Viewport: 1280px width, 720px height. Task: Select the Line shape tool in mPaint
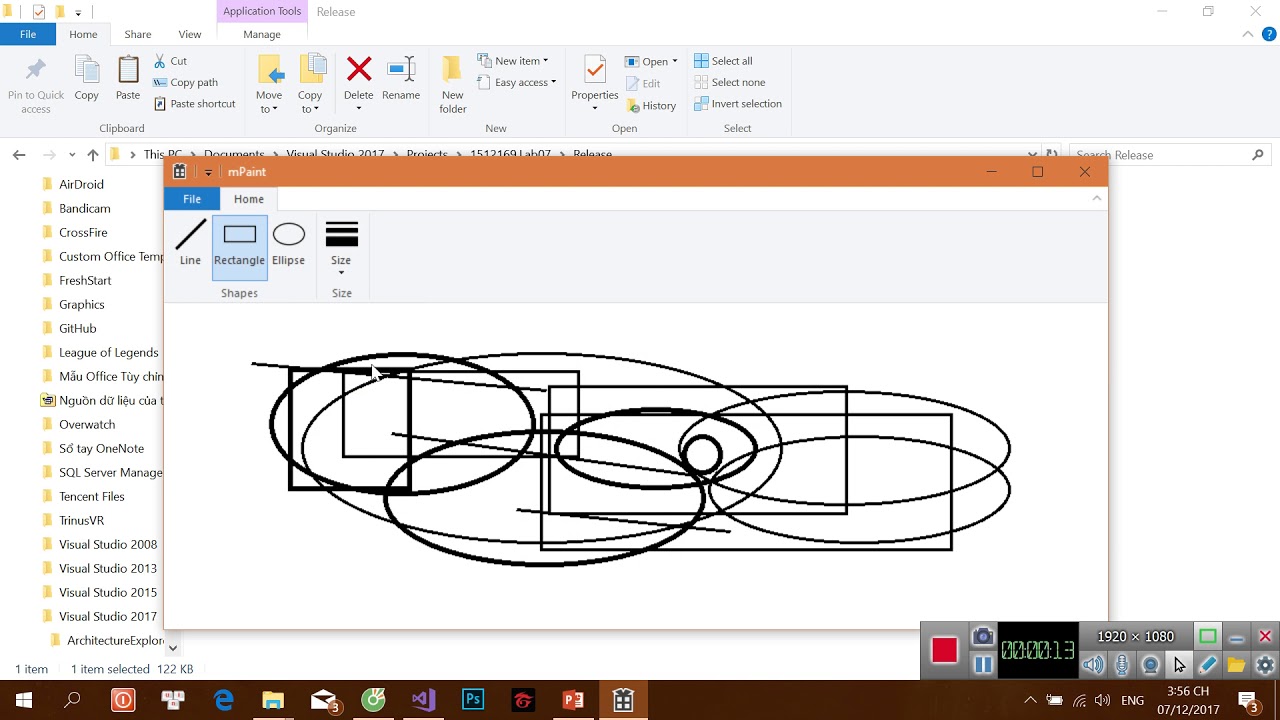click(x=190, y=245)
